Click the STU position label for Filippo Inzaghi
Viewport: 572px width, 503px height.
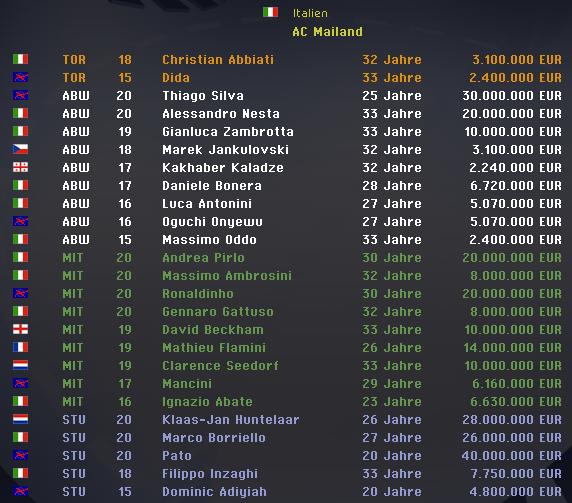tap(74, 473)
